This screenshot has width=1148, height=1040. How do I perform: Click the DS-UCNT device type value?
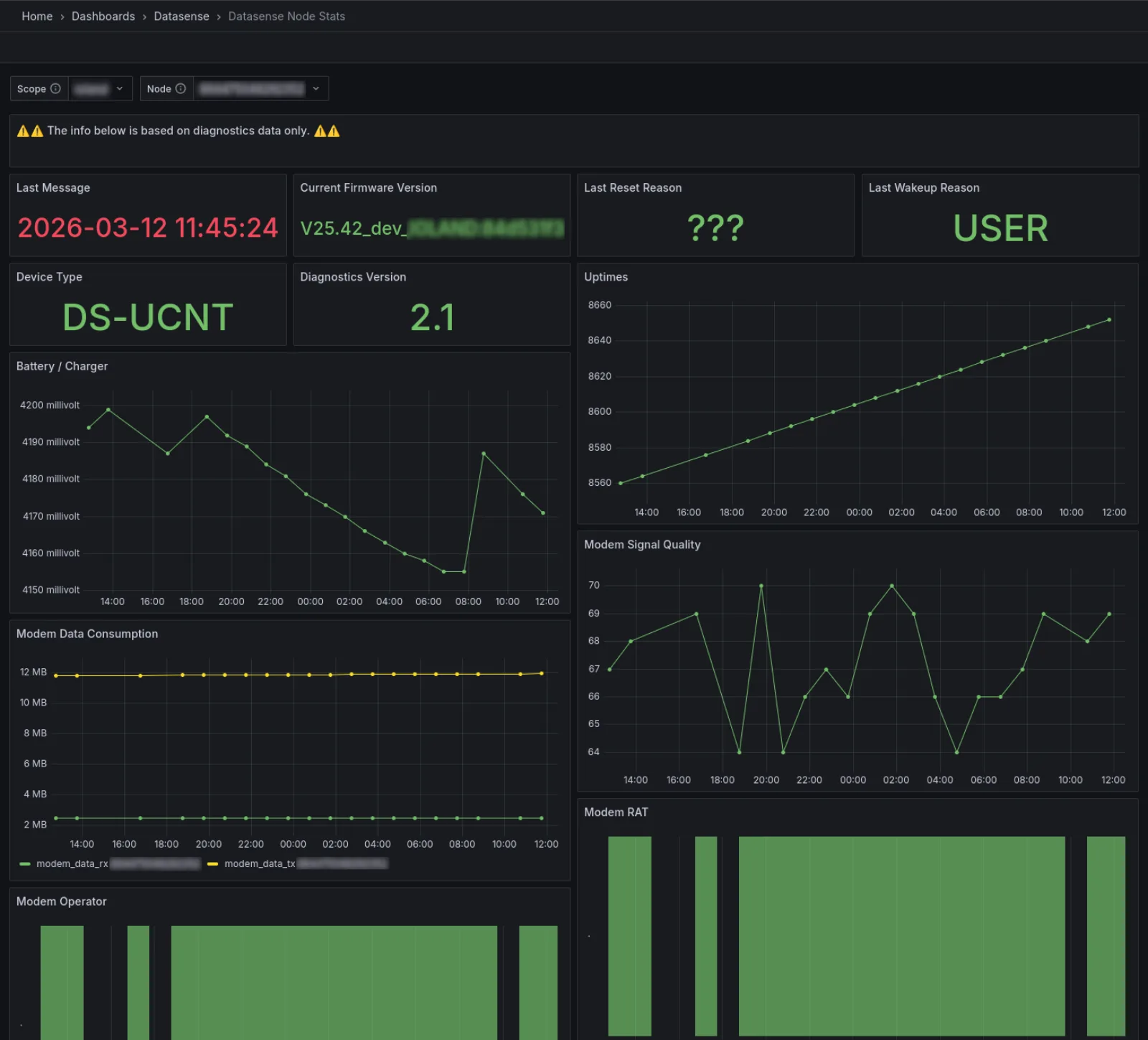coord(148,317)
